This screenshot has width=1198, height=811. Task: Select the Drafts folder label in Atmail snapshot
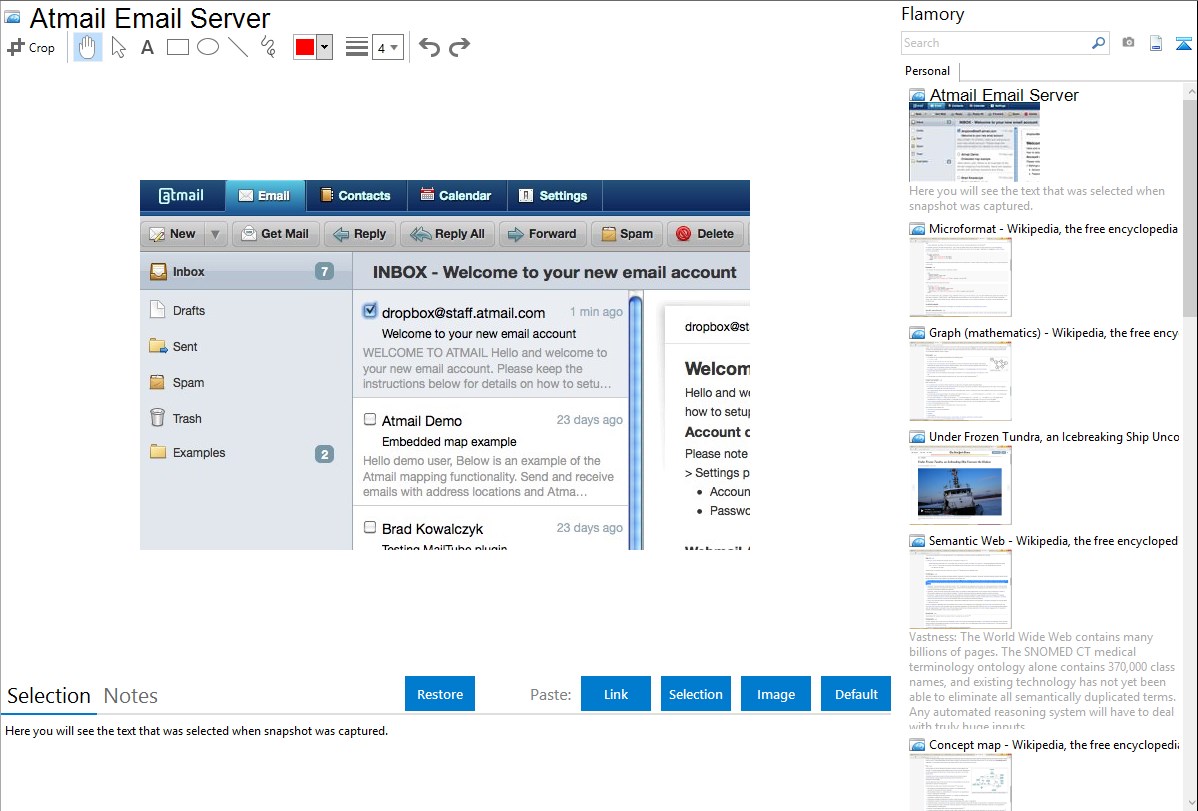click(x=189, y=310)
